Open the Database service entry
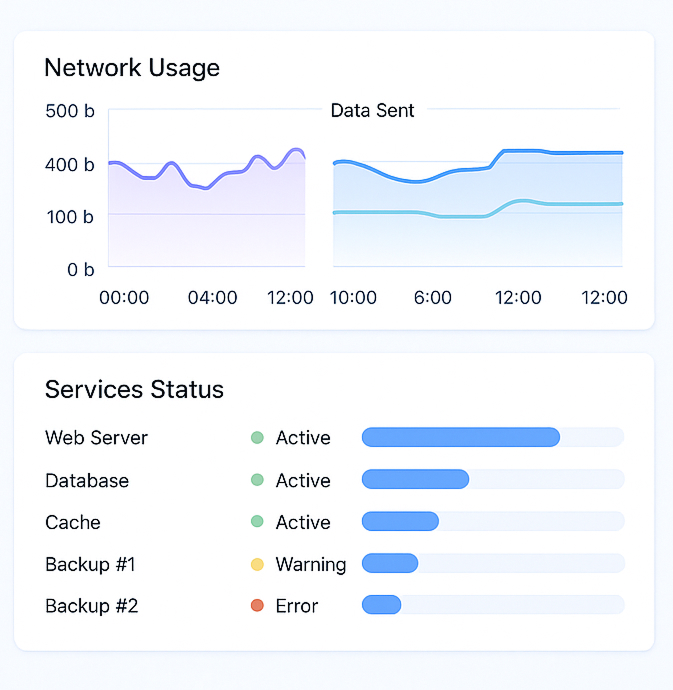The height and width of the screenshot is (690, 673). coord(87,480)
